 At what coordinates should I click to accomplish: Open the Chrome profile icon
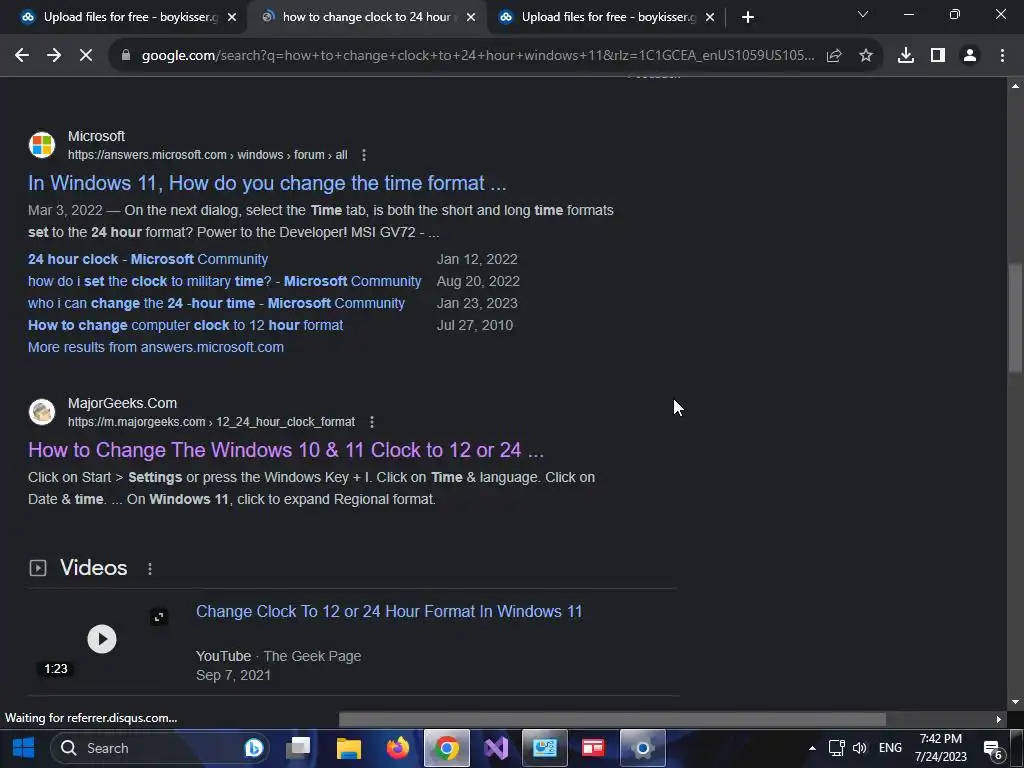click(x=970, y=56)
